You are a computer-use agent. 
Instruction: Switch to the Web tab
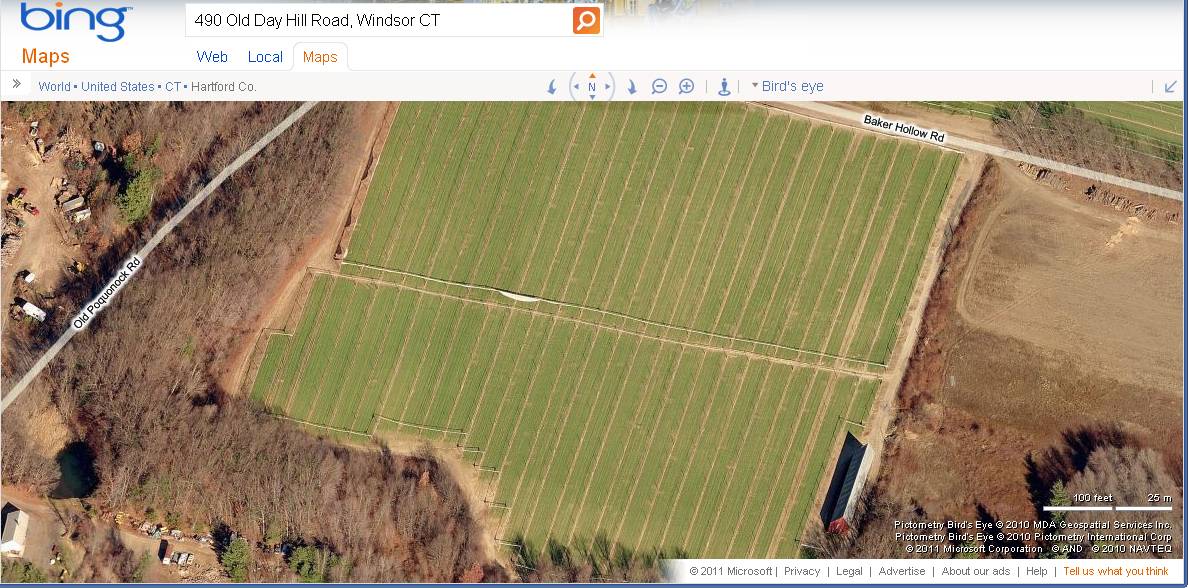click(x=212, y=57)
